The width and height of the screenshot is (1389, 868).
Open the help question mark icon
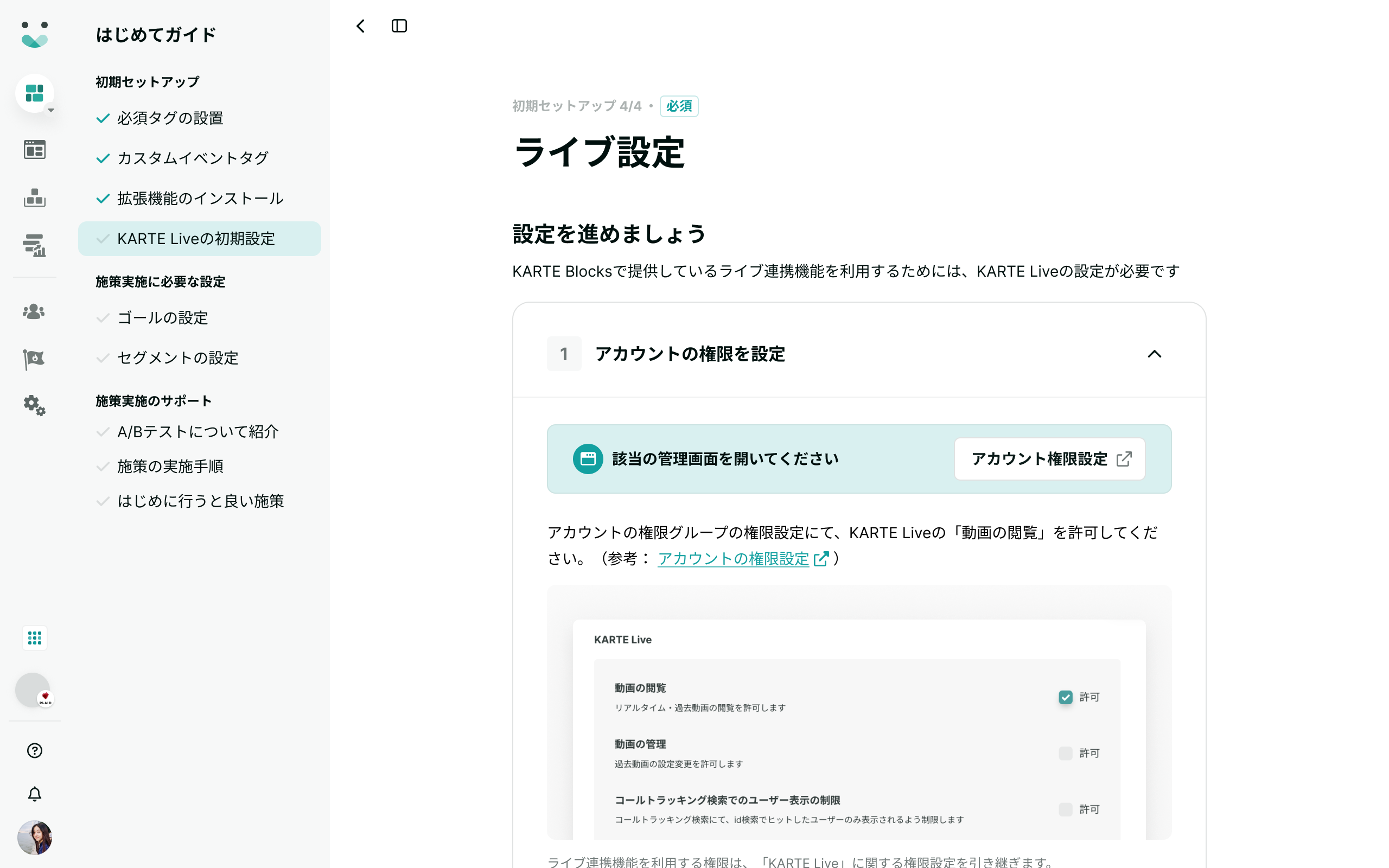click(34, 750)
